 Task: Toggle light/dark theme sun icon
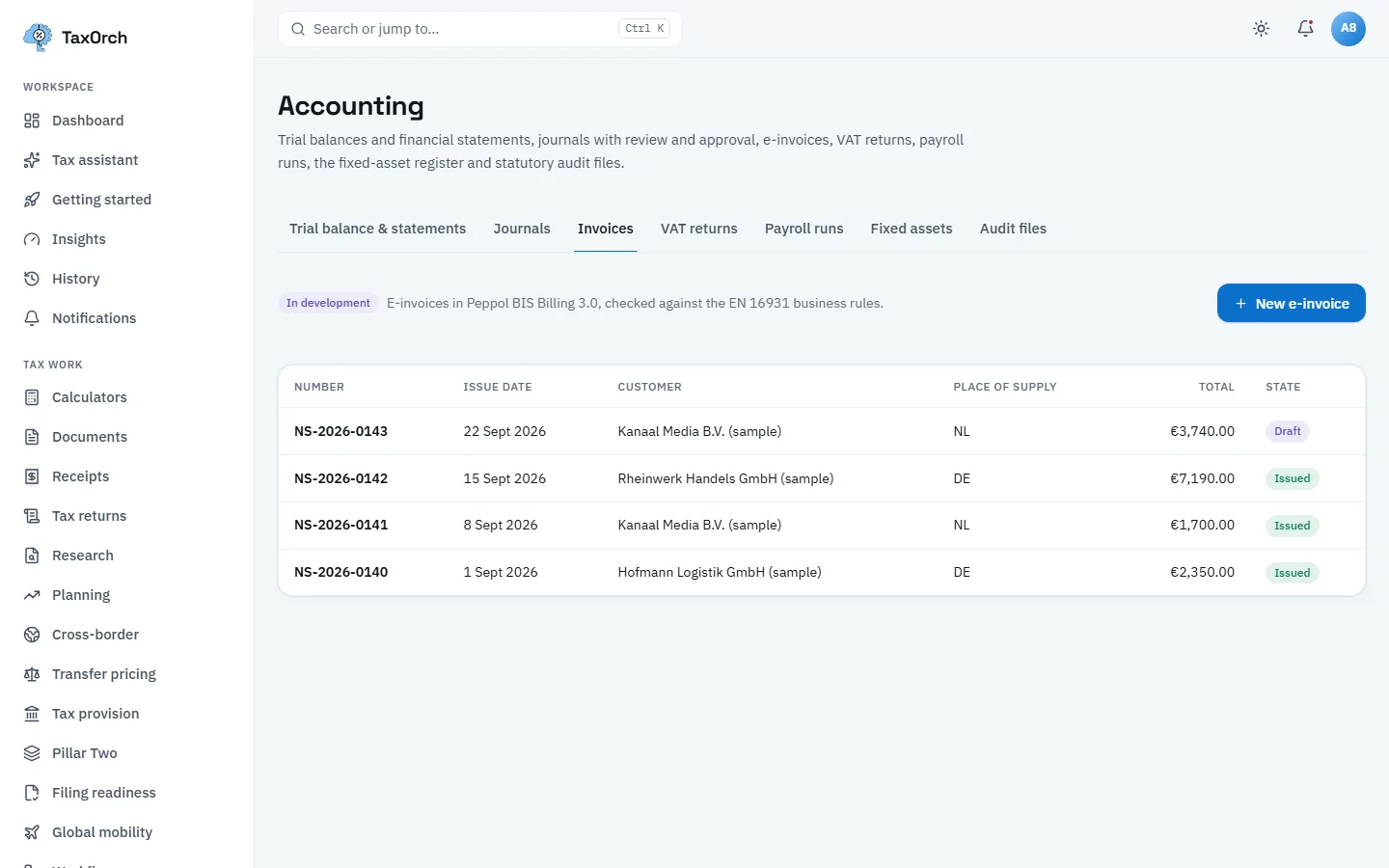tap(1261, 29)
